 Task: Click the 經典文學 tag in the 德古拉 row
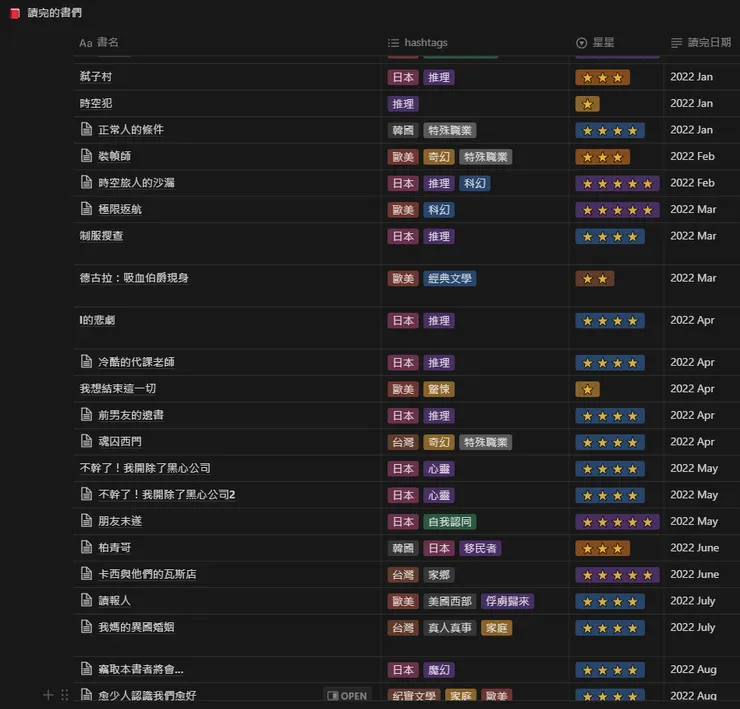450,279
